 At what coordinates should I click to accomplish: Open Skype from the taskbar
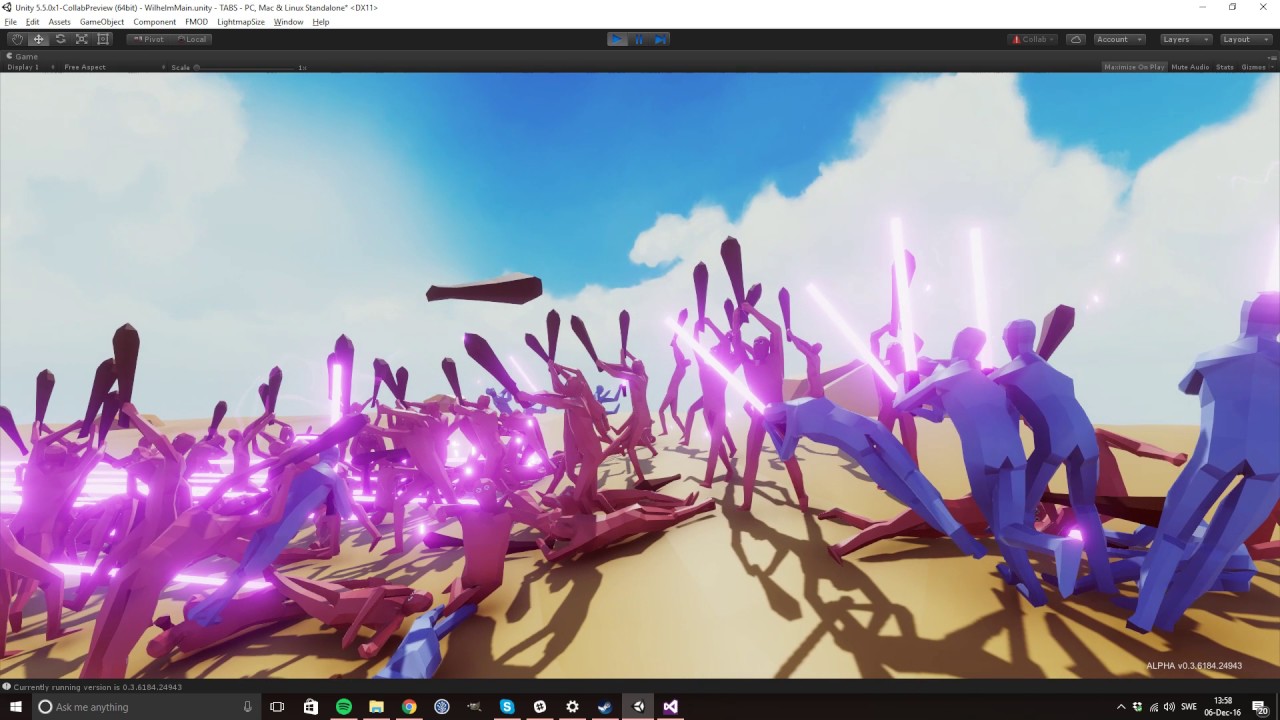507,706
